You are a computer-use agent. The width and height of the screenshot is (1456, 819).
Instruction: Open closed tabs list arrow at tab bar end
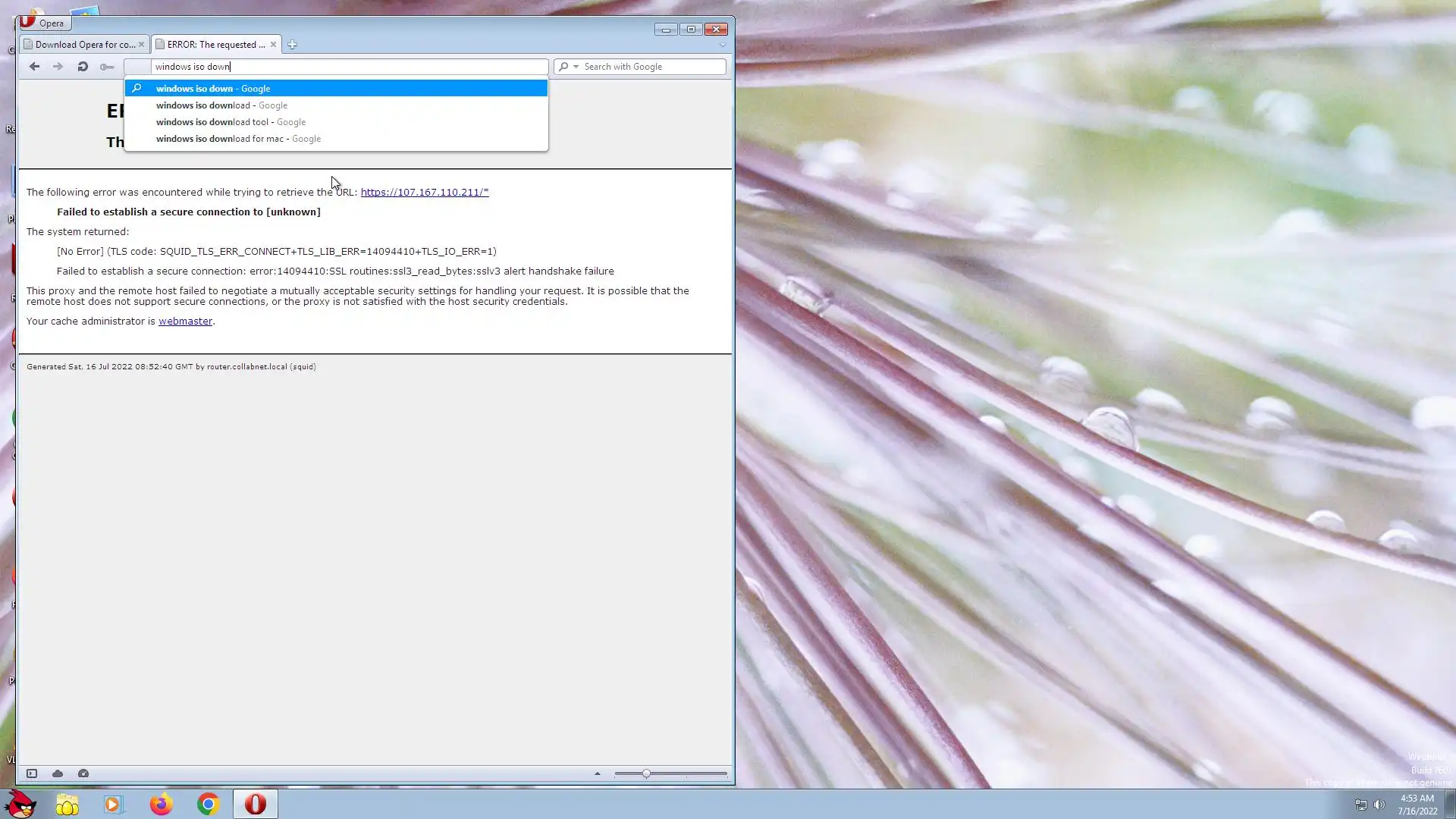point(722,45)
